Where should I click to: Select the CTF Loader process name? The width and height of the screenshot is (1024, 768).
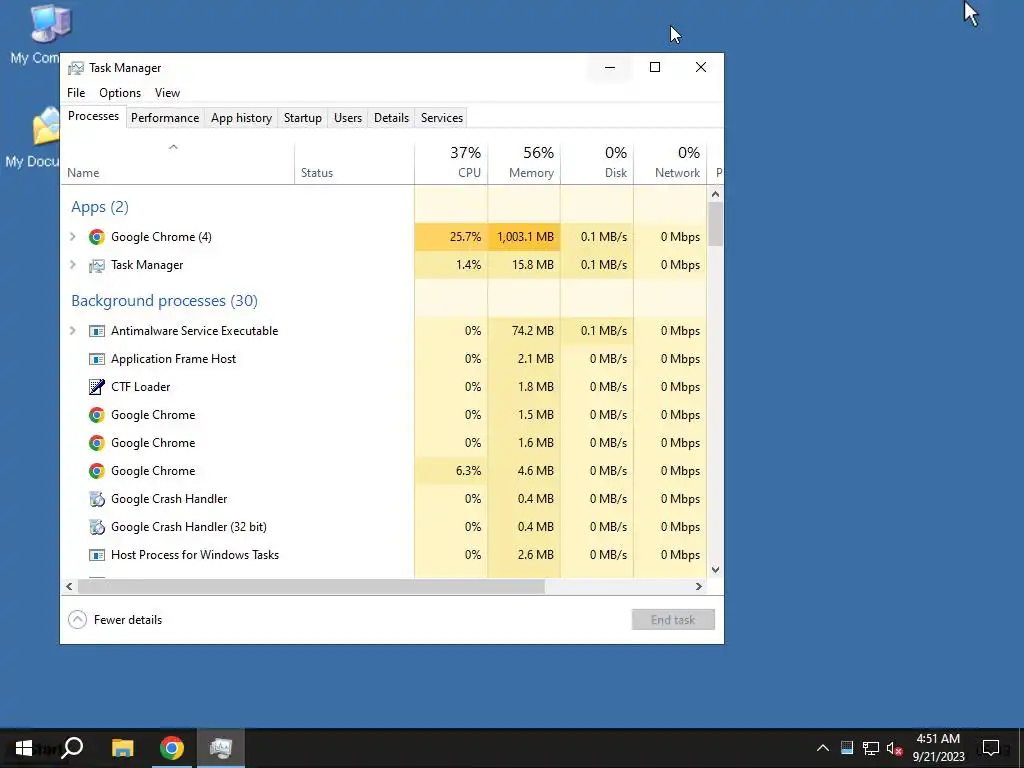point(140,387)
